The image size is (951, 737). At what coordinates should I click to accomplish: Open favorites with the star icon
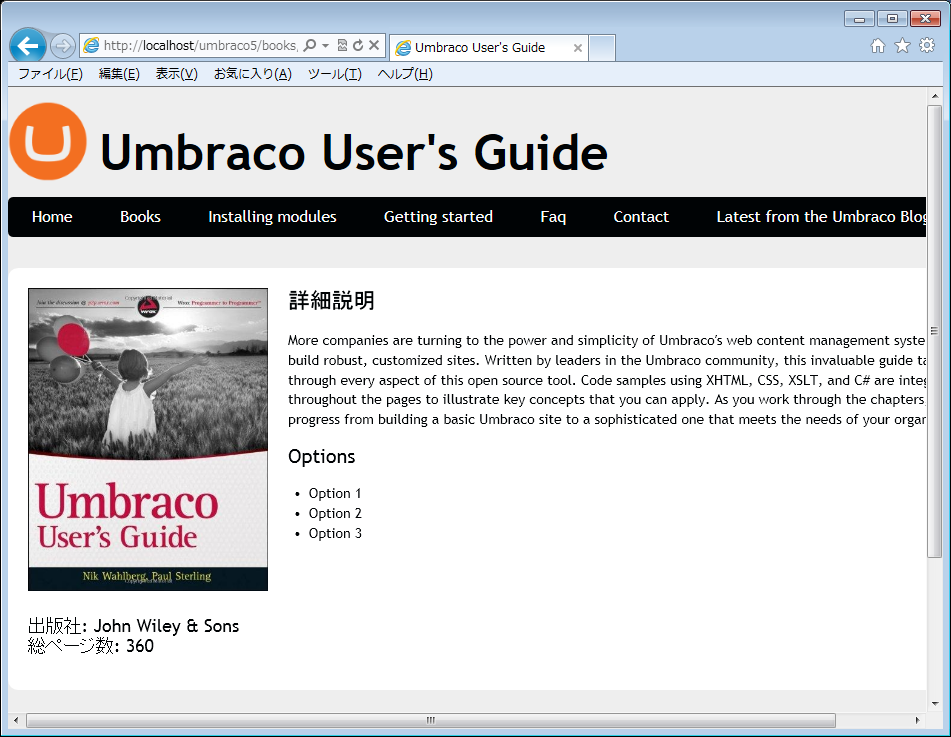[x=902, y=46]
